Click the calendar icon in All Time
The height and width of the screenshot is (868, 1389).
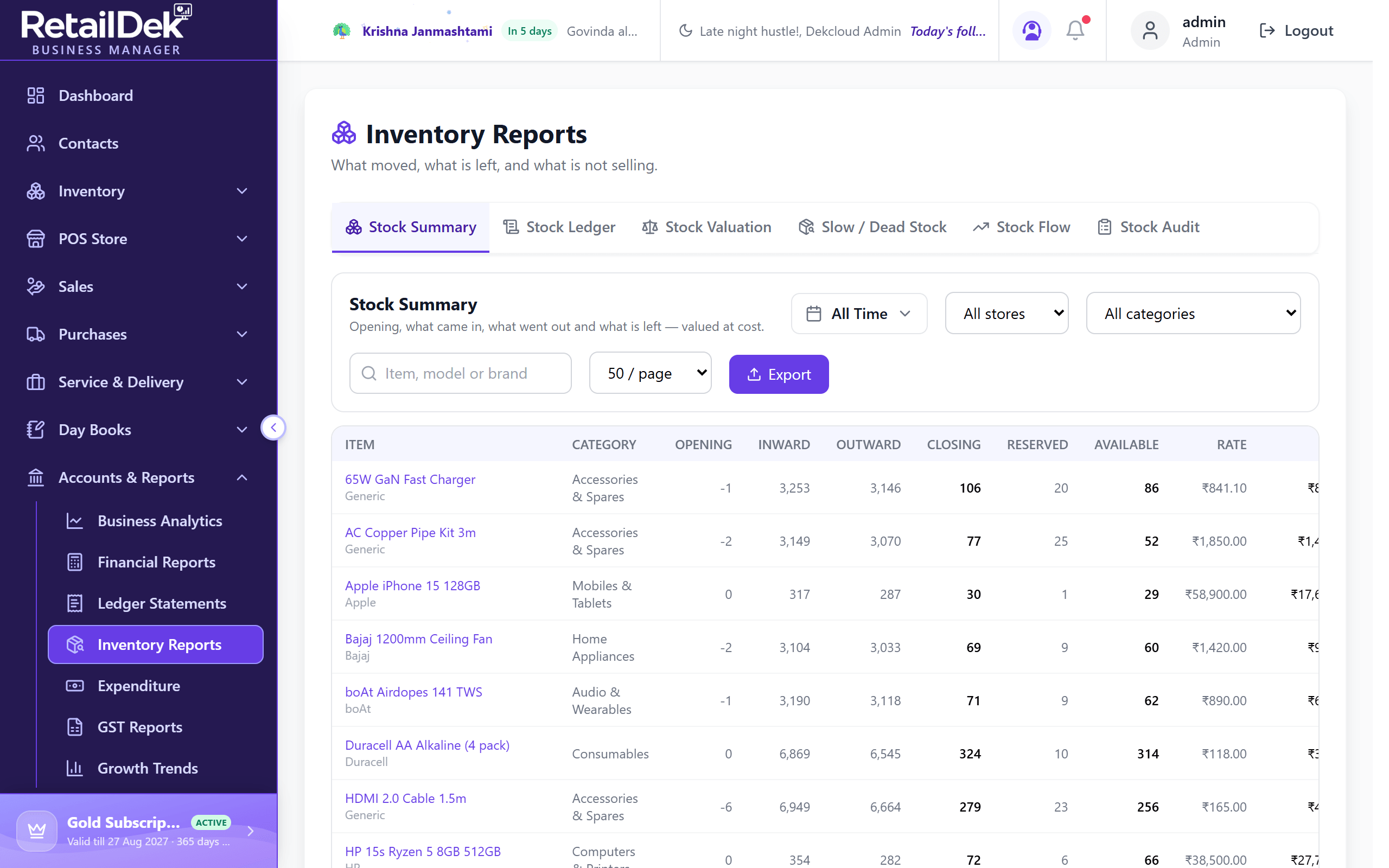(x=813, y=314)
